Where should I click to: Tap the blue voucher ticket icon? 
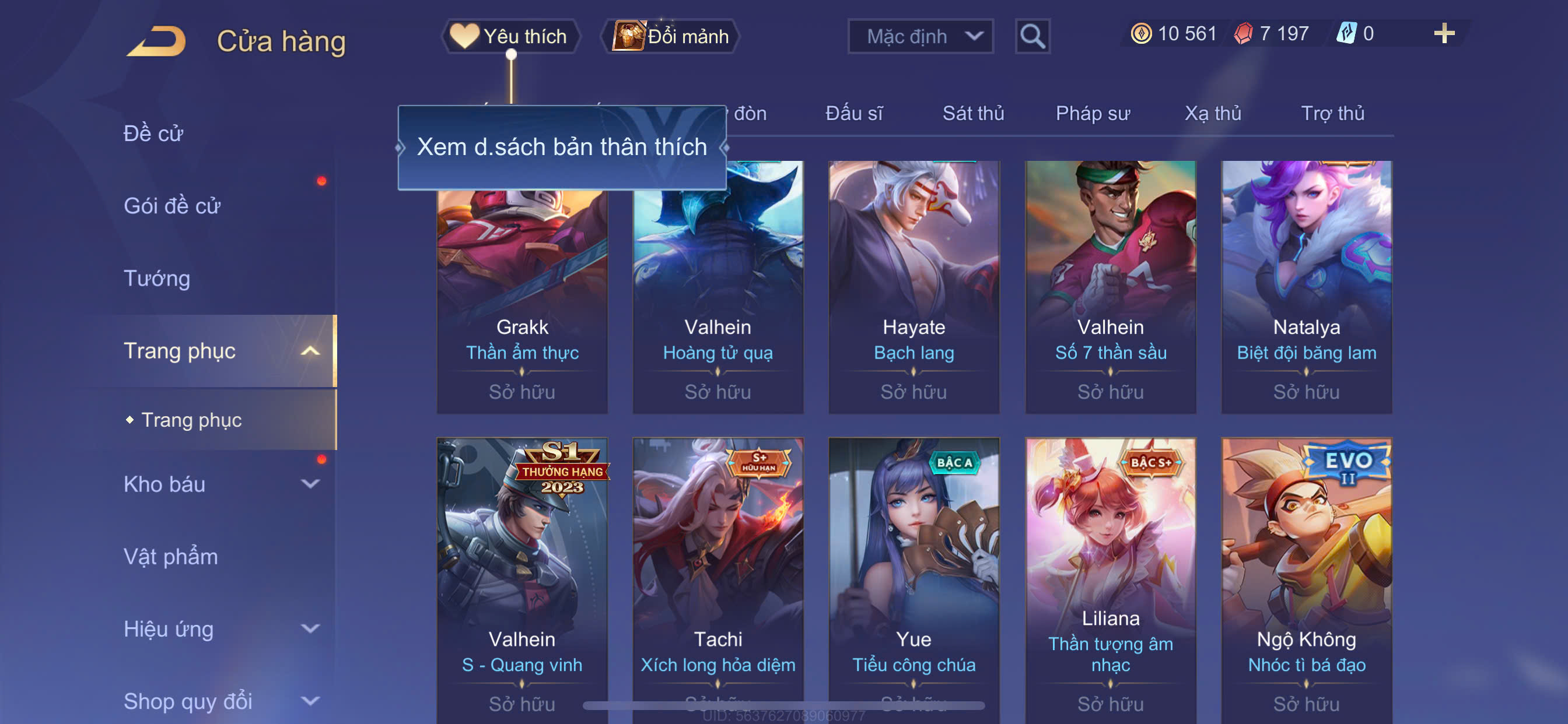[x=1346, y=33]
